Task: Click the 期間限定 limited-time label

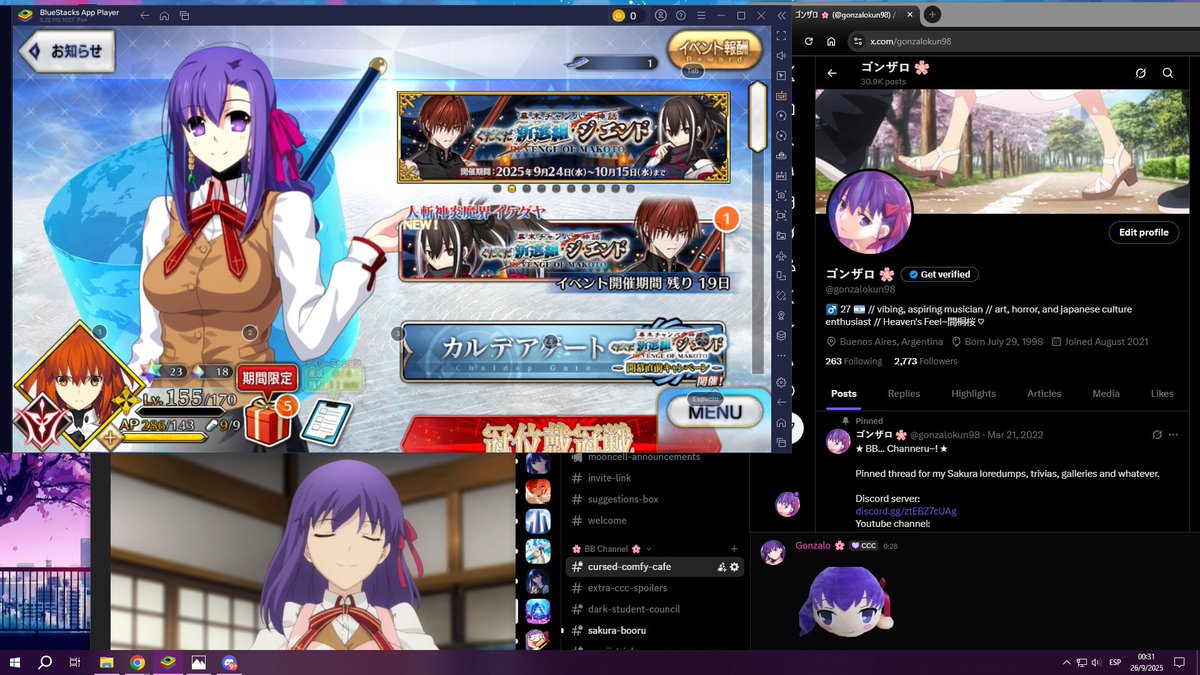Action: (x=267, y=377)
